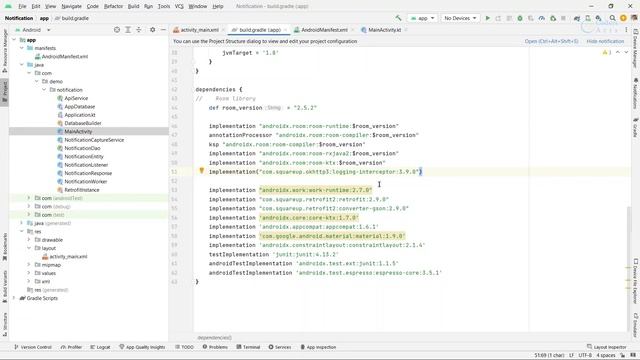Viewport: 640px width, 360px height.
Task: Click the editor warning indicator icon
Action: pyautogui.click(x=607, y=52)
